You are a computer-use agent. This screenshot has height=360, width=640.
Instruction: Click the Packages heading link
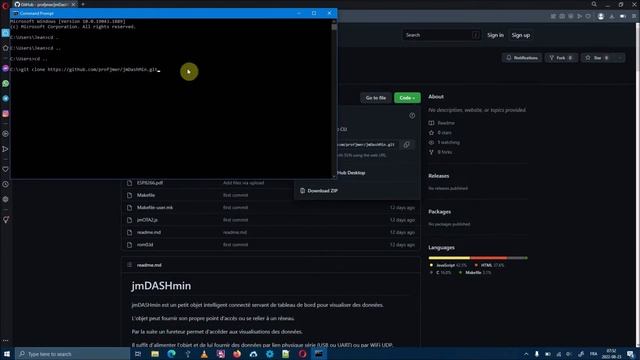click(440, 211)
